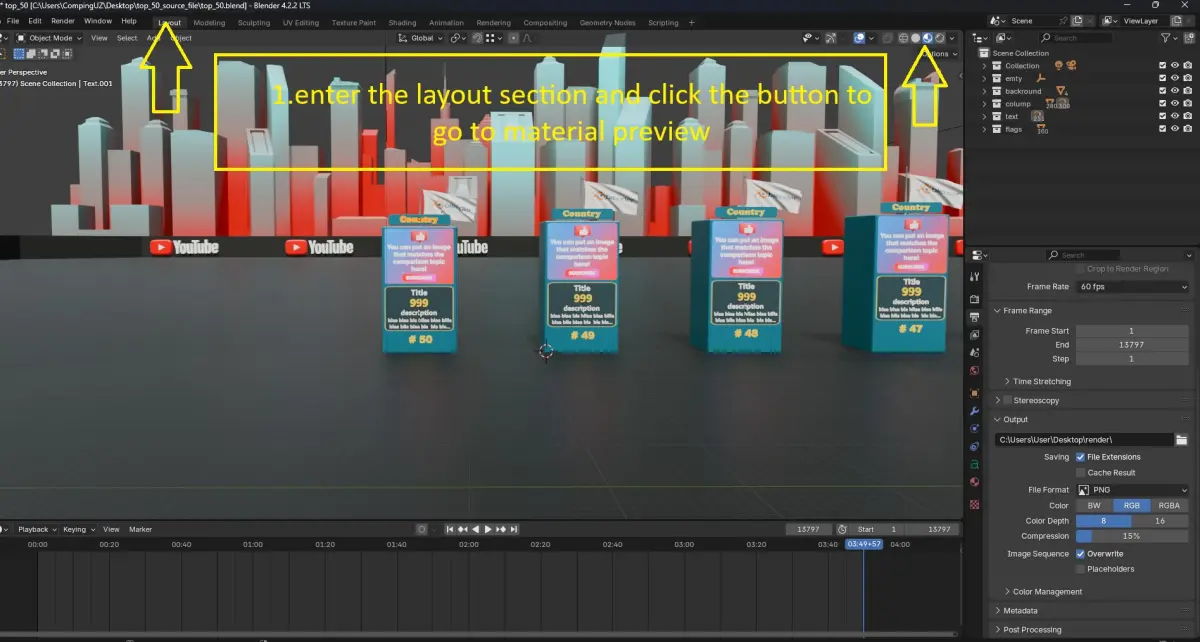Viewport: 1200px width, 642px height.
Task: Open the View Layer properties tab
Action: [975, 335]
